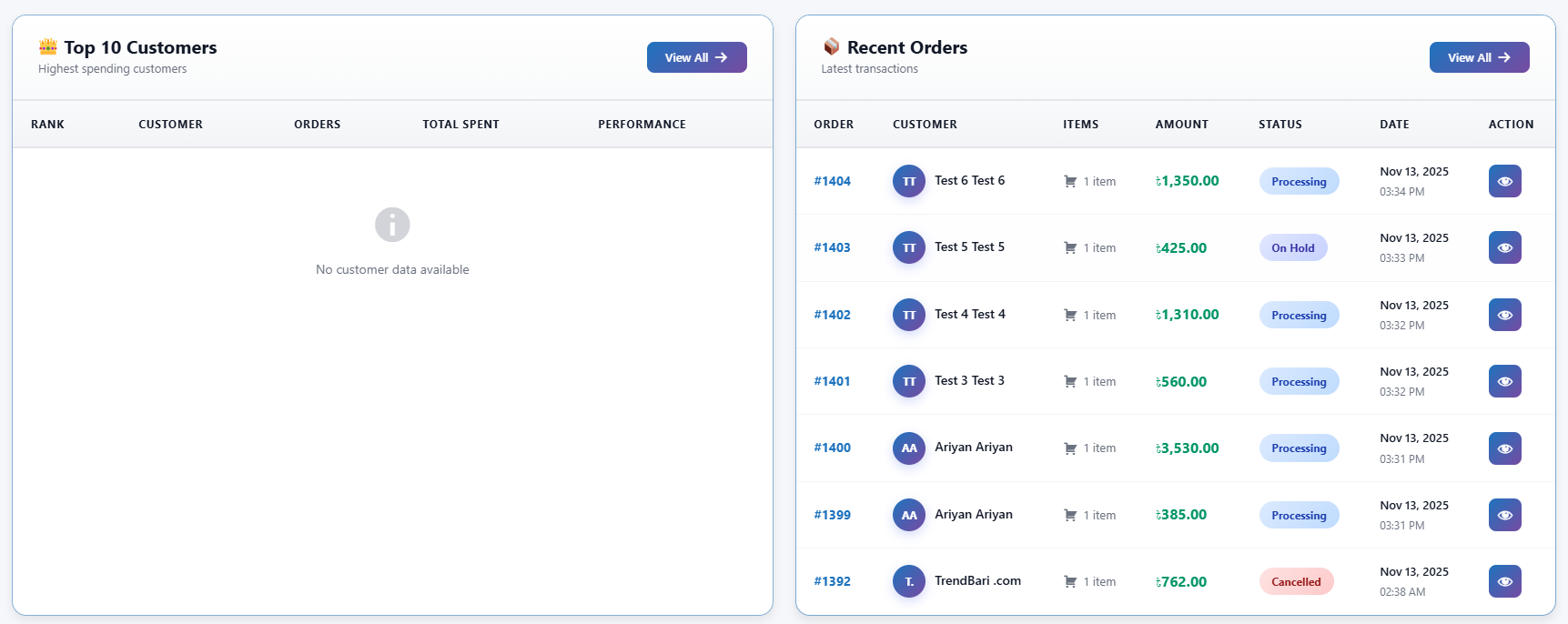Click the Amount column header
The height and width of the screenshot is (624, 1568).
pos(1181,125)
